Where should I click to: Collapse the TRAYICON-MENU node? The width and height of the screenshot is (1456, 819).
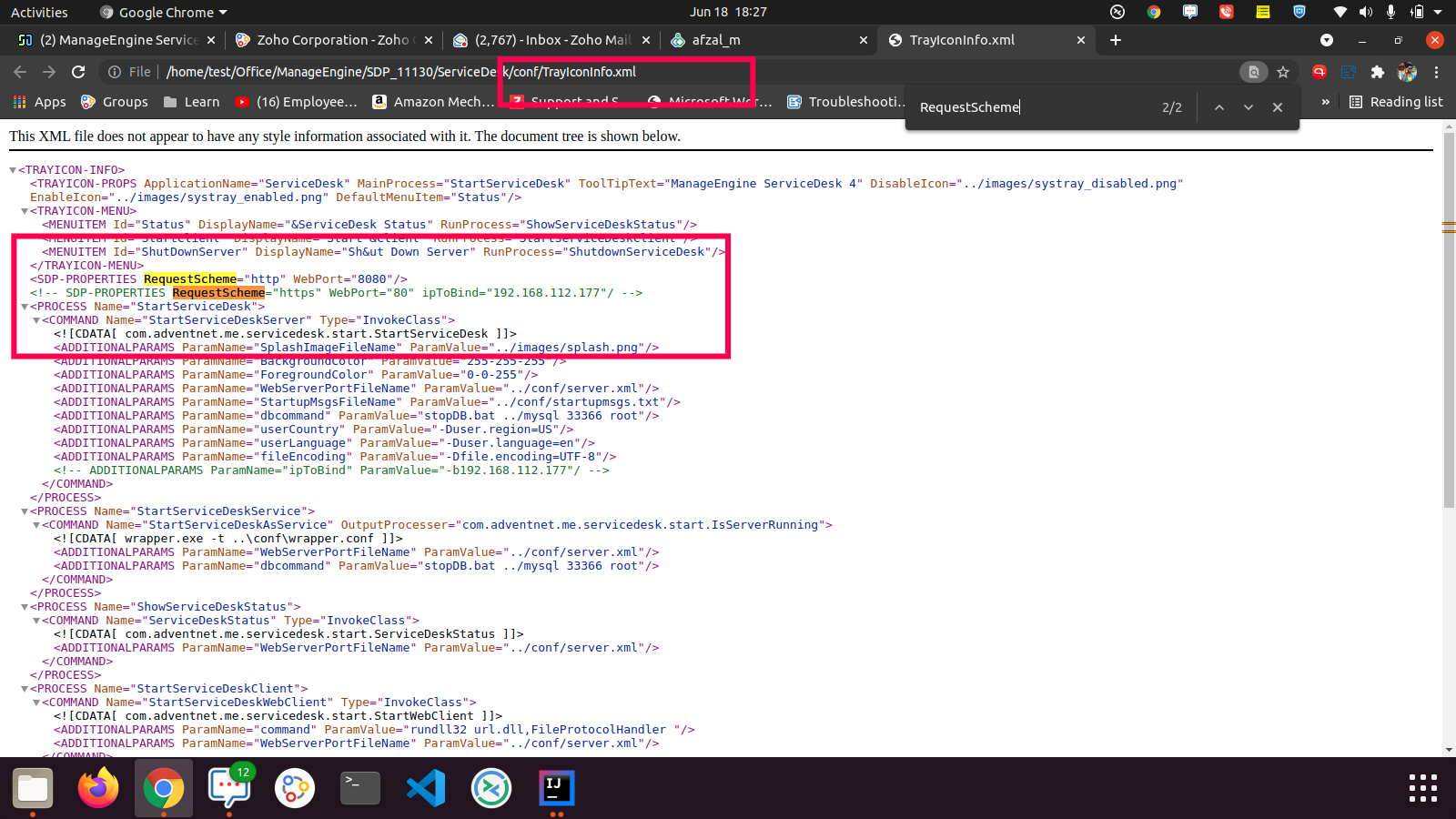25,211
